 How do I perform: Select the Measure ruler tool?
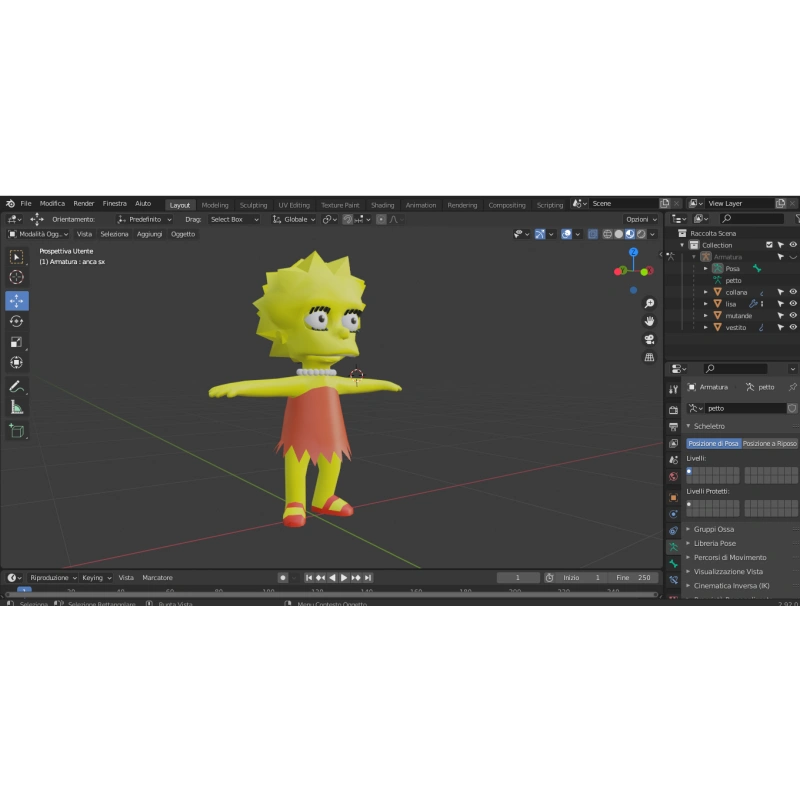(17, 407)
